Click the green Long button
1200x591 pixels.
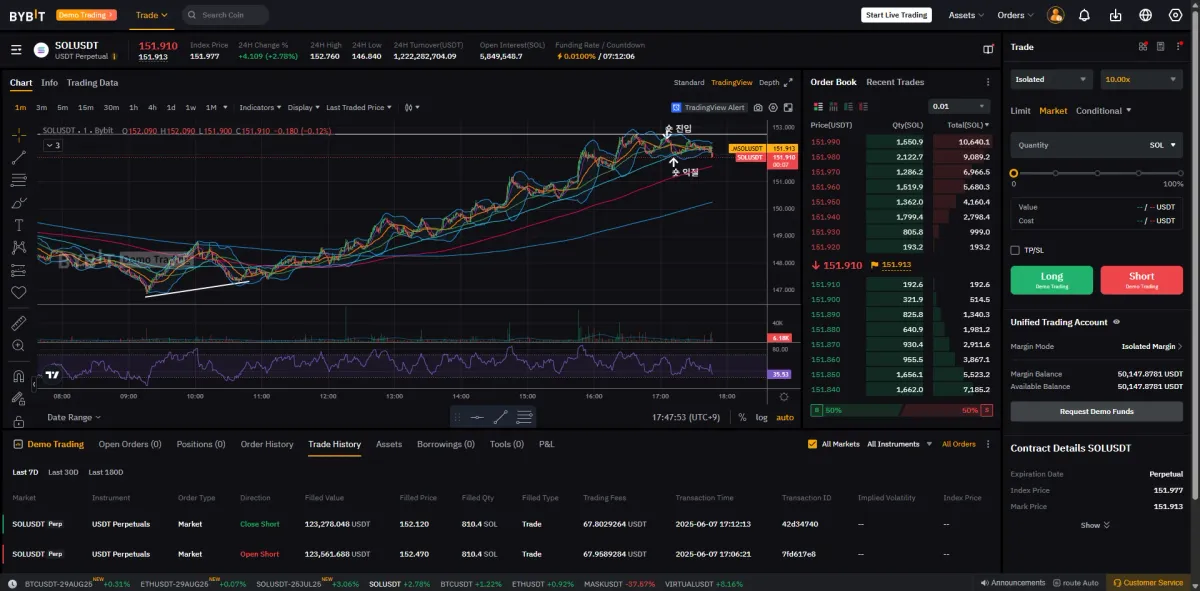click(1052, 280)
